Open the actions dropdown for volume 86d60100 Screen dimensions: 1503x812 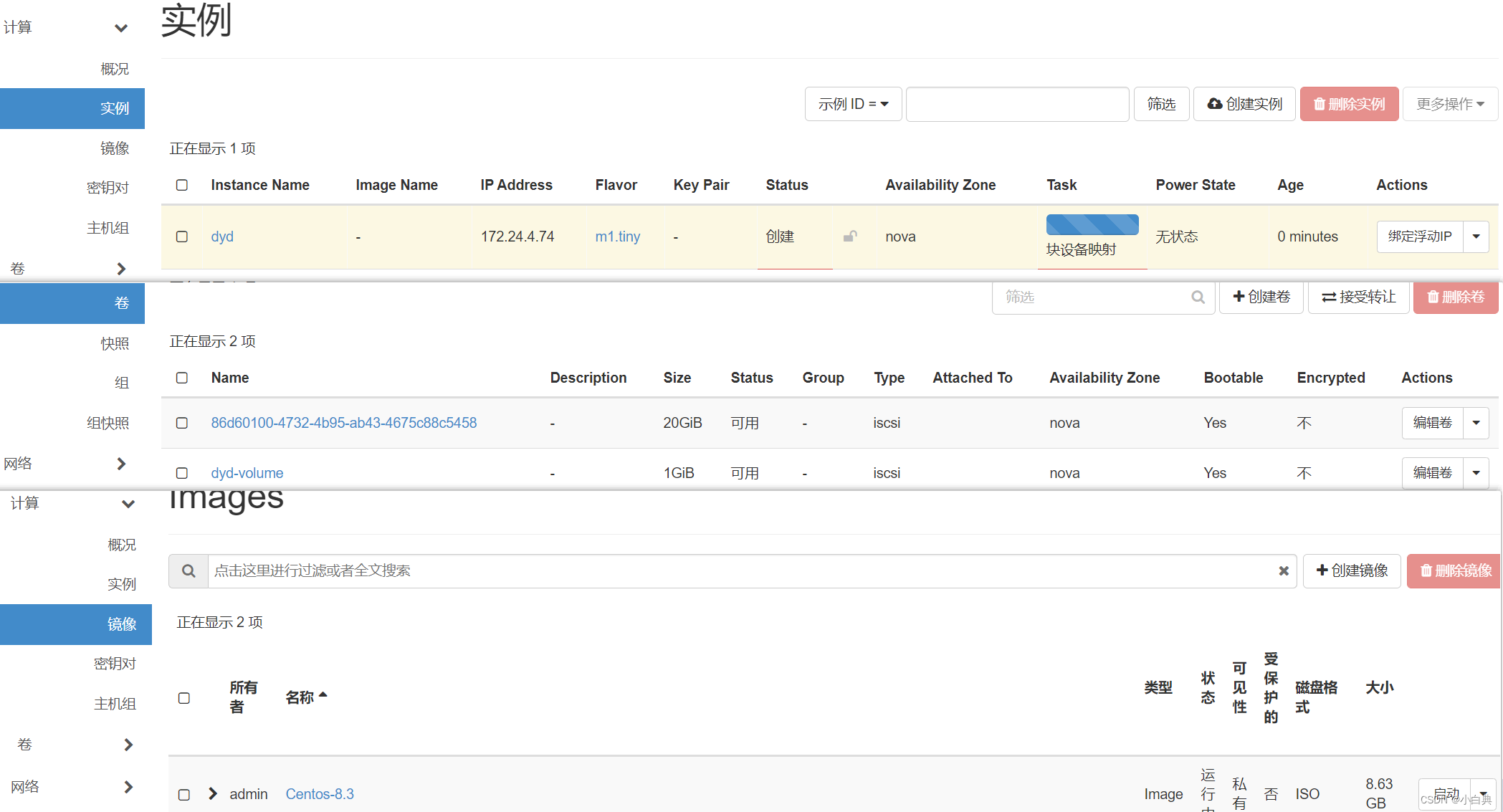(1476, 423)
